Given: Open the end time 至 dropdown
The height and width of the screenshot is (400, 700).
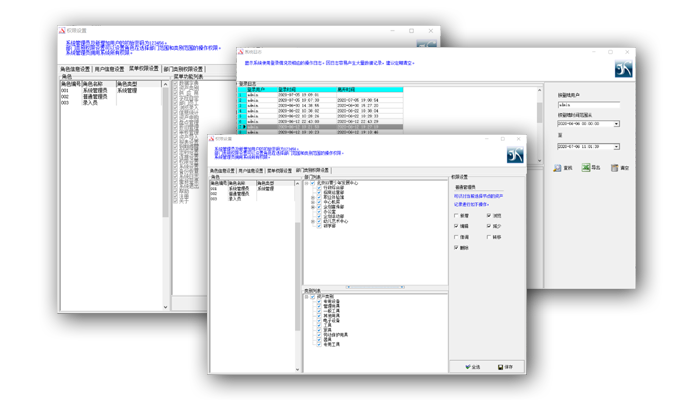Looking at the screenshot, I should tap(618, 147).
